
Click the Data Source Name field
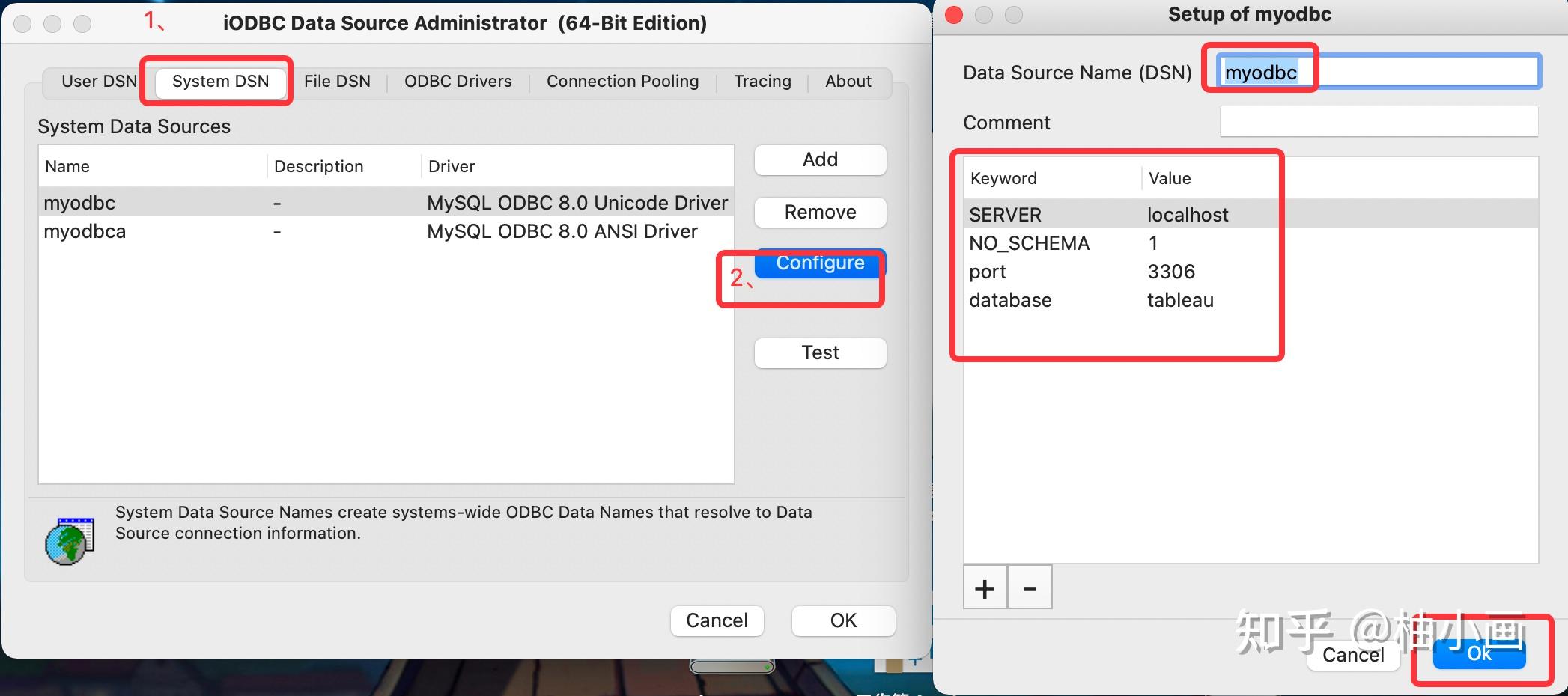point(1378,72)
